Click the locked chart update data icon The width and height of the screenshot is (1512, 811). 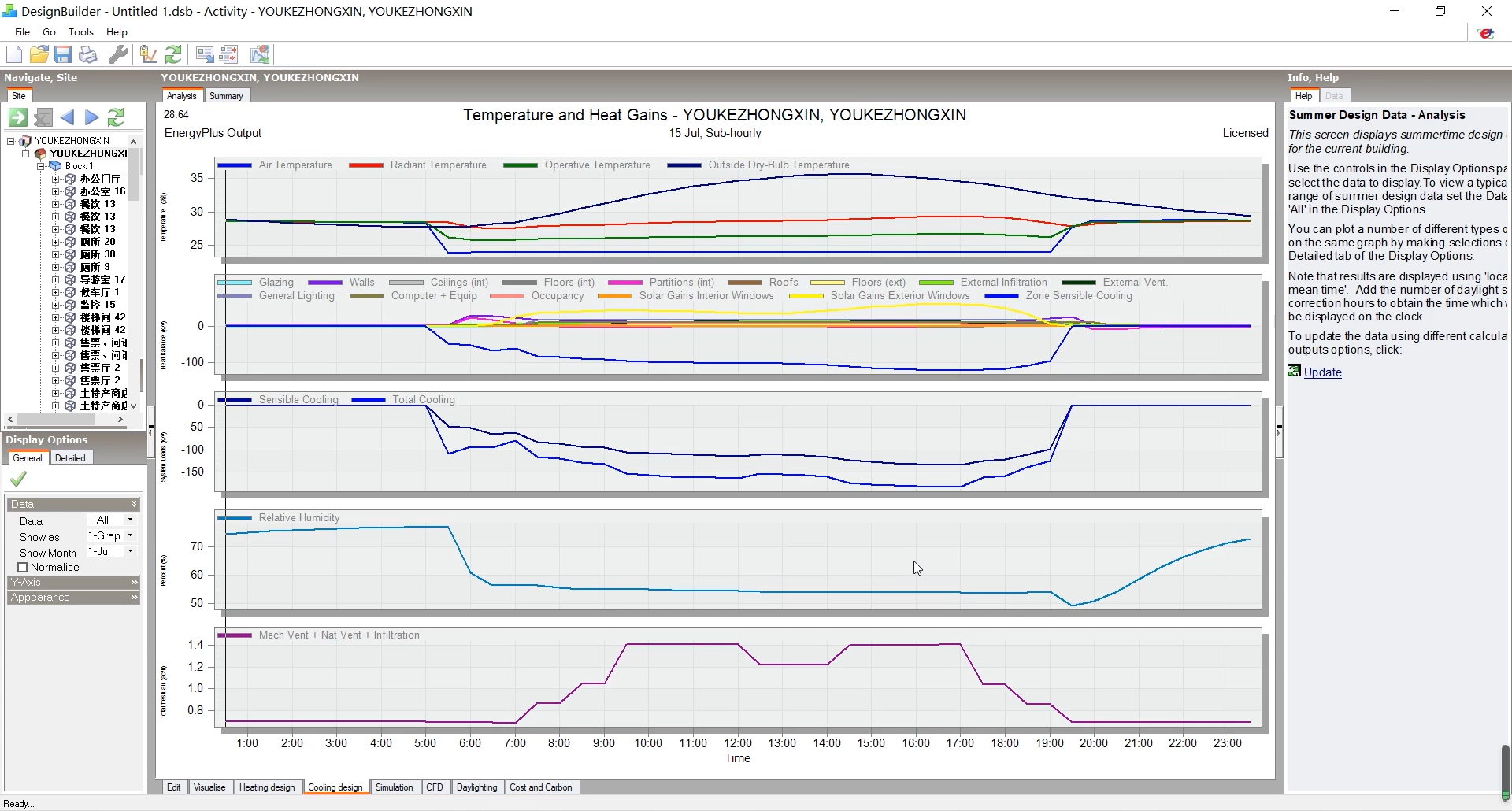tap(148, 54)
